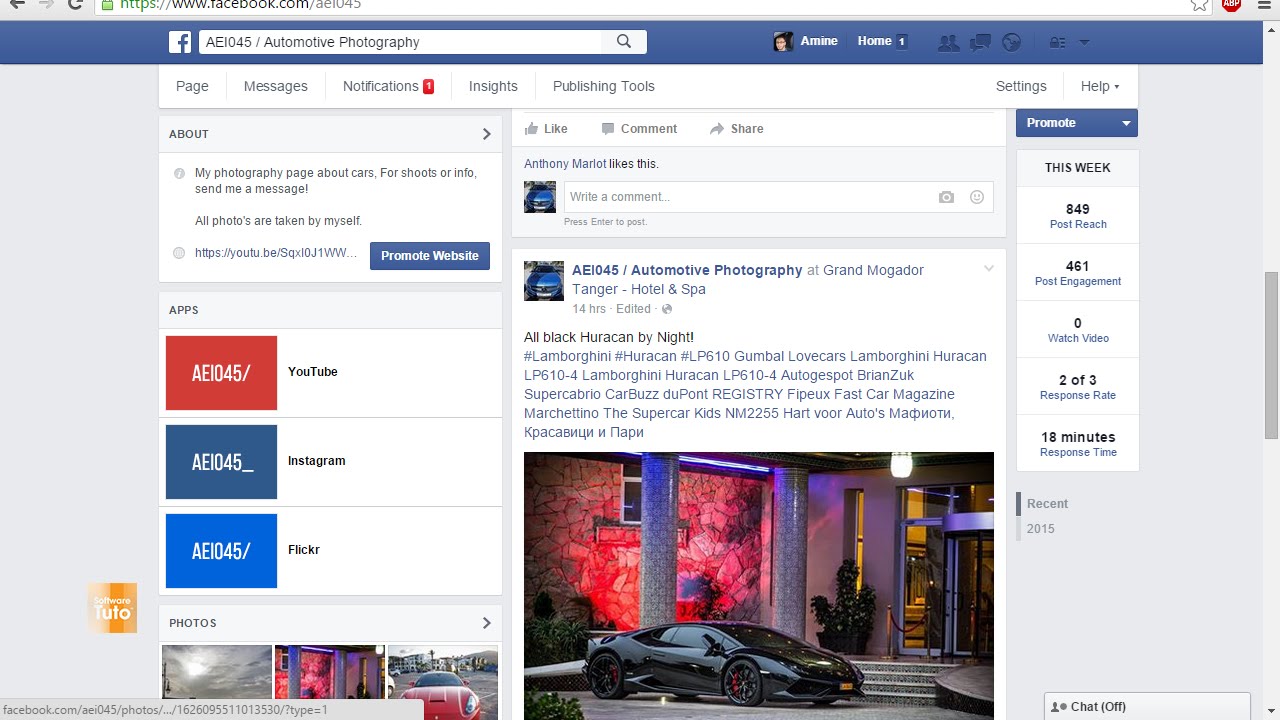The width and height of the screenshot is (1280, 720).
Task: Click the Like thumbs-up button
Action: [546, 129]
